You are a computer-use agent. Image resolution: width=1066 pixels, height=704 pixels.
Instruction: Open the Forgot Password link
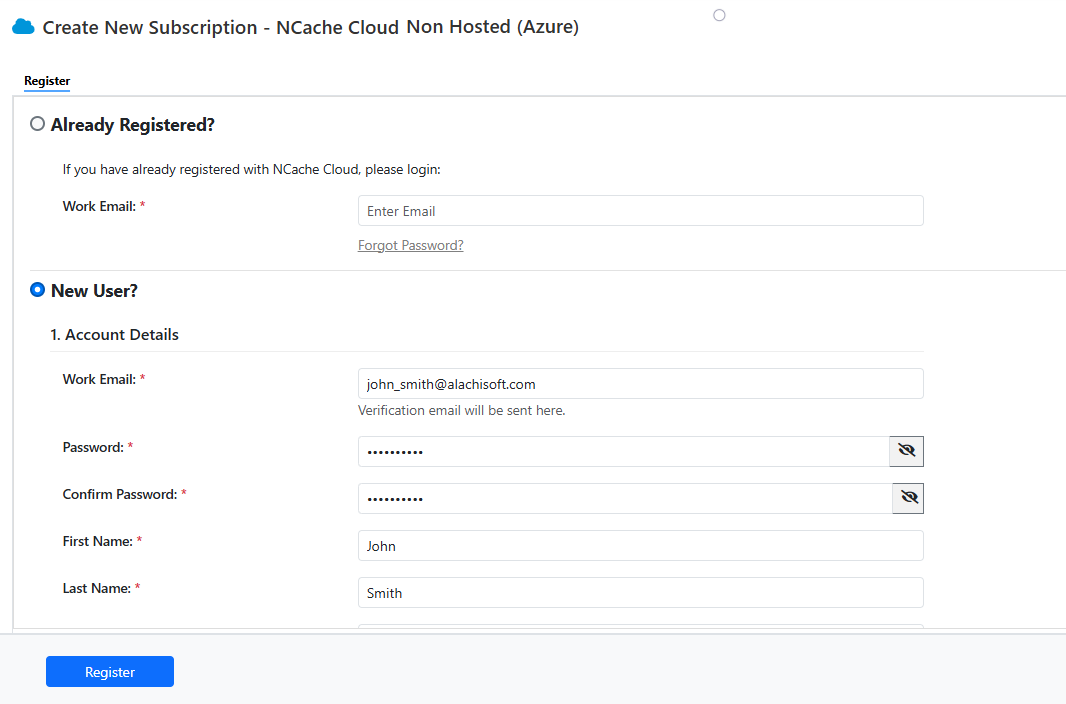click(410, 245)
